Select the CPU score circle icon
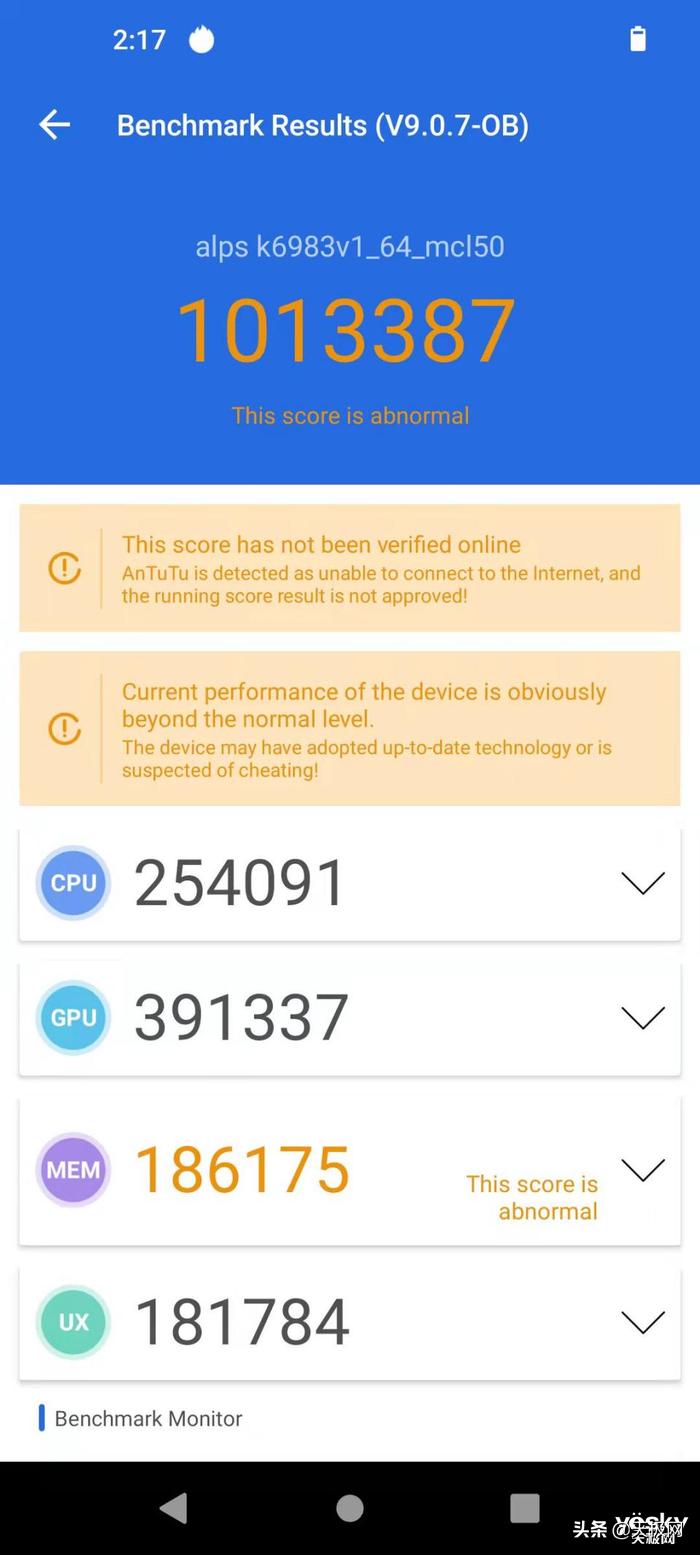This screenshot has height=1555, width=700. coord(72,882)
